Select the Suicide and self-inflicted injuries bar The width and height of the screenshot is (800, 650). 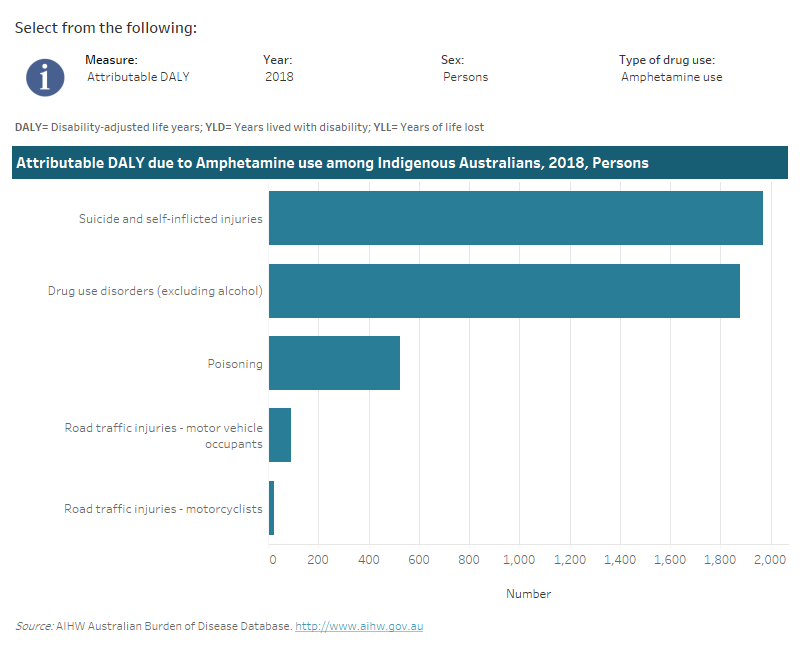tap(515, 218)
